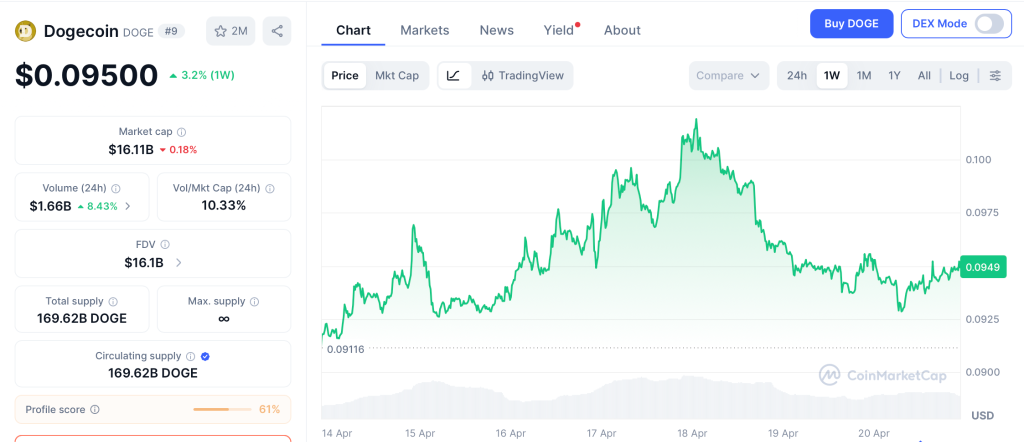
Task: Expand FDV details chevron
Action: [x=179, y=262]
